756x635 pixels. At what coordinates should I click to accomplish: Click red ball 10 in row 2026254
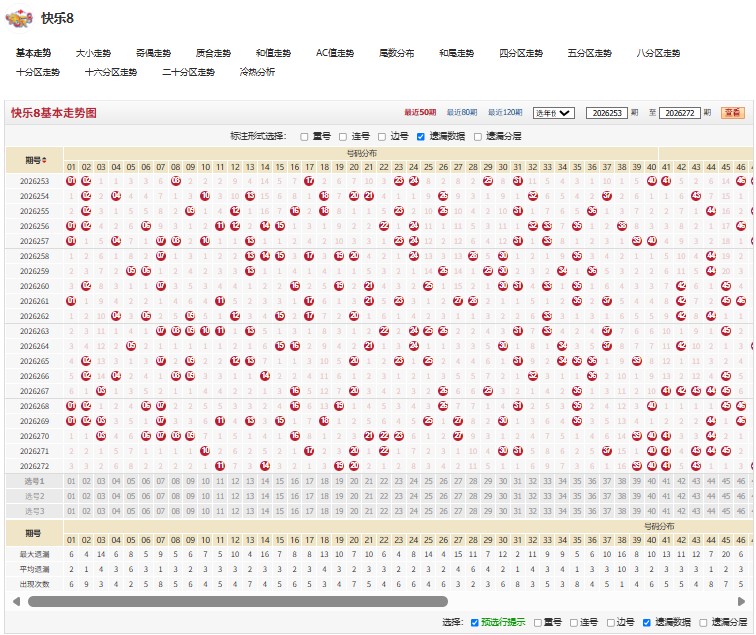pyautogui.click(x=205, y=196)
